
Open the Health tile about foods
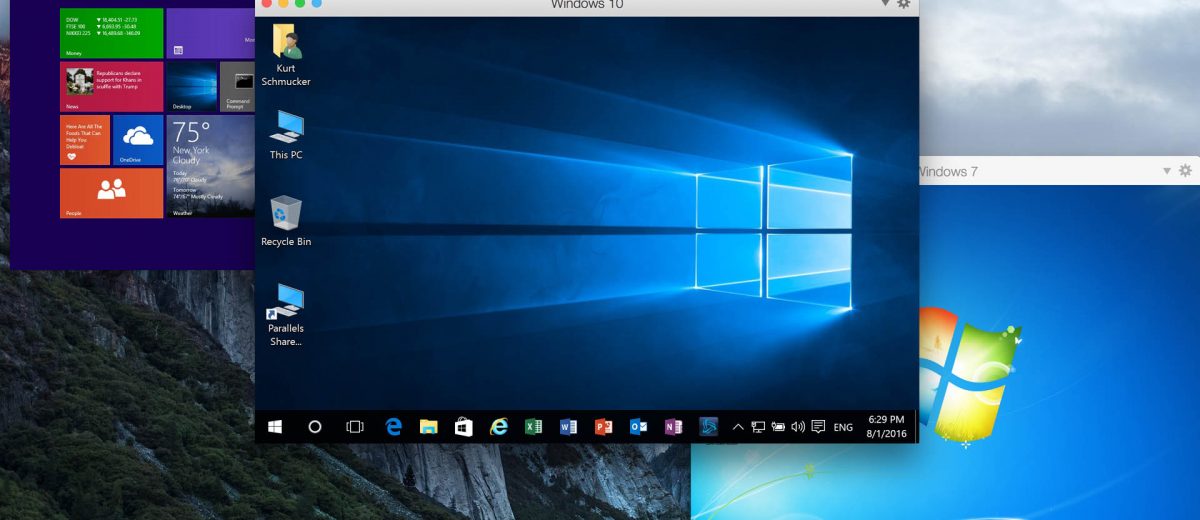tap(85, 140)
